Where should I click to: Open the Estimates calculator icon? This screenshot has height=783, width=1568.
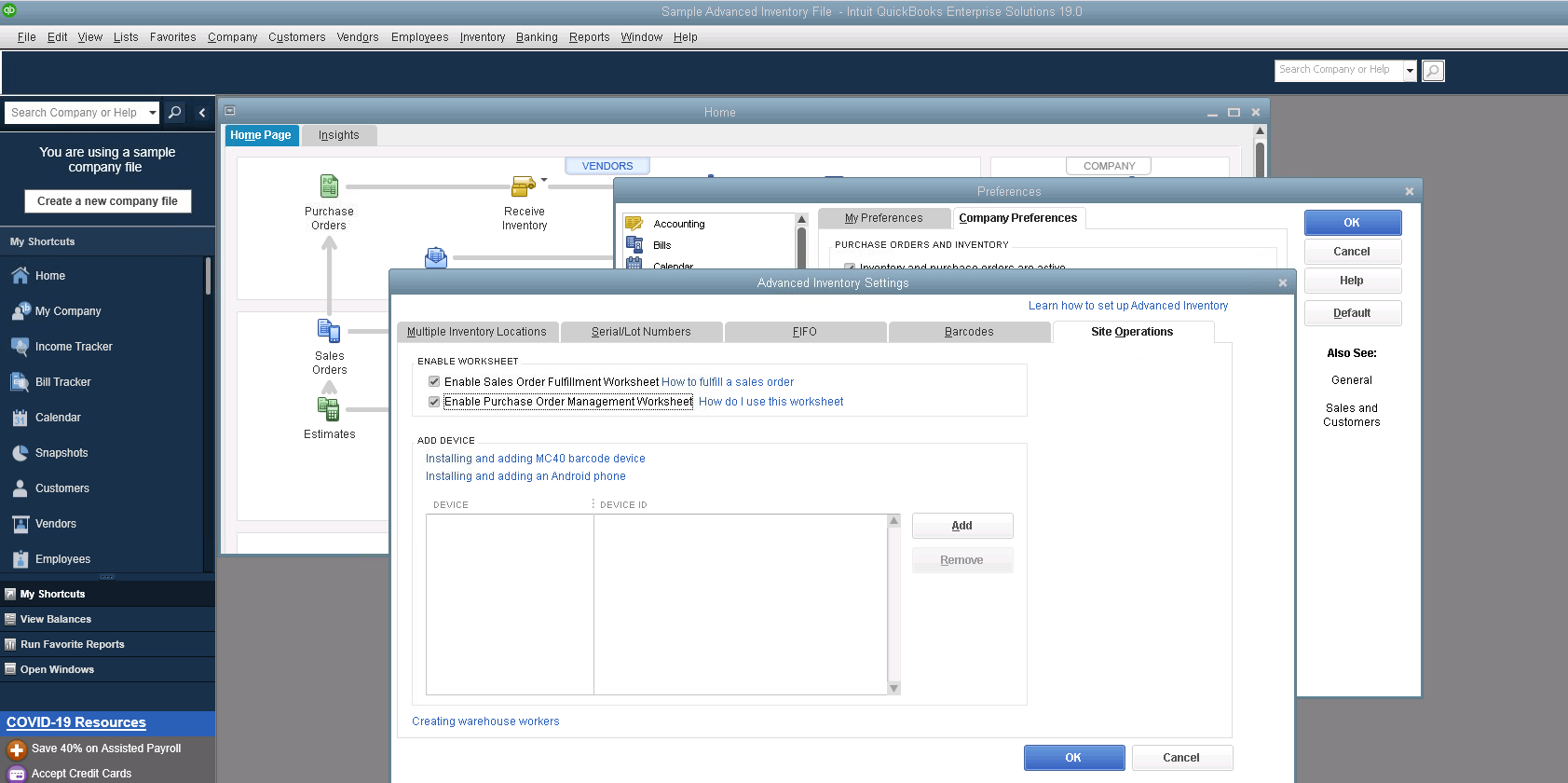328,409
